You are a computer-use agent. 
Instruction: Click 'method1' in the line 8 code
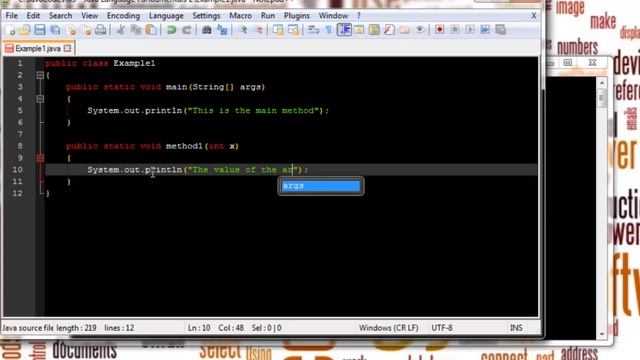(184, 146)
